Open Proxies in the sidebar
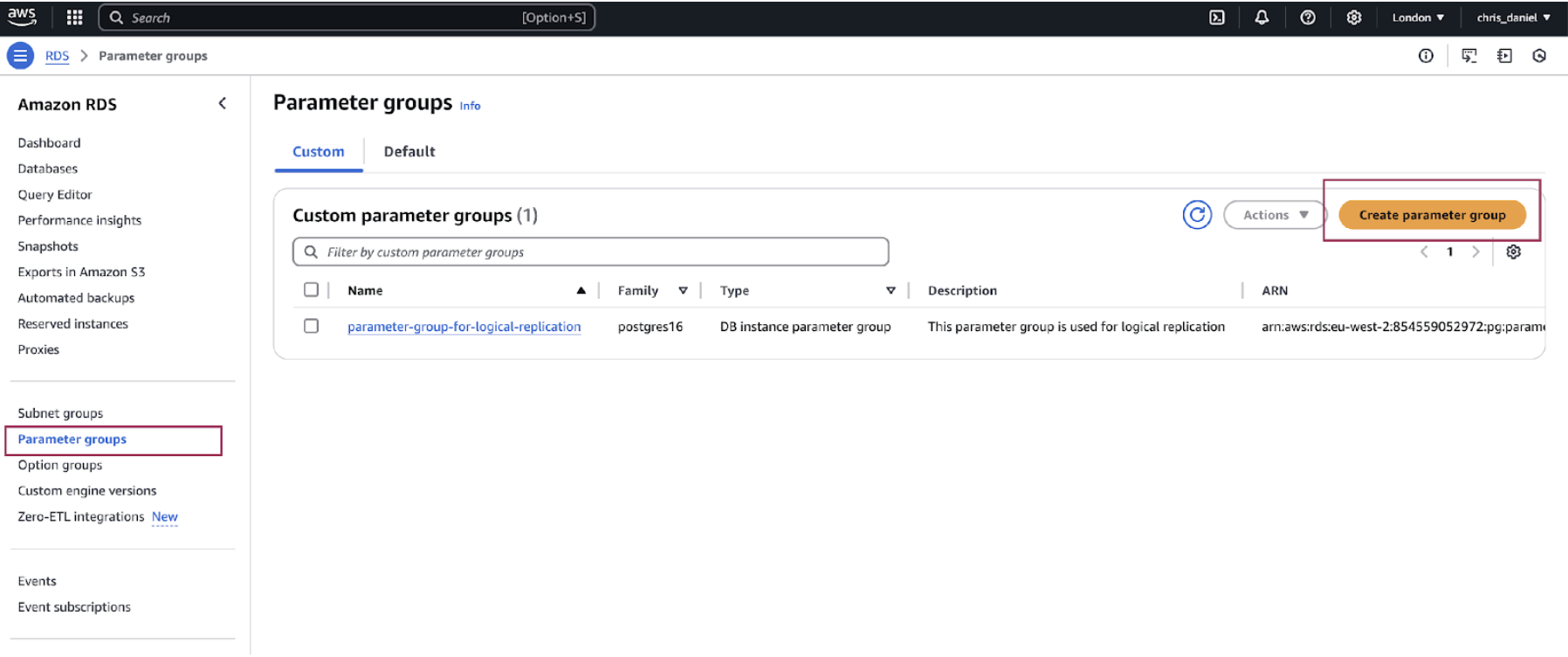Image resolution: width=1568 pixels, height=657 pixels. (38, 349)
